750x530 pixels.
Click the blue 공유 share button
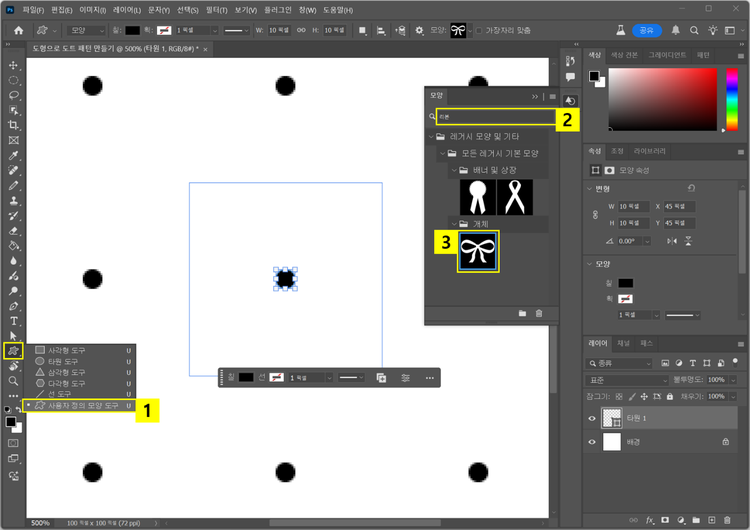click(x=646, y=30)
